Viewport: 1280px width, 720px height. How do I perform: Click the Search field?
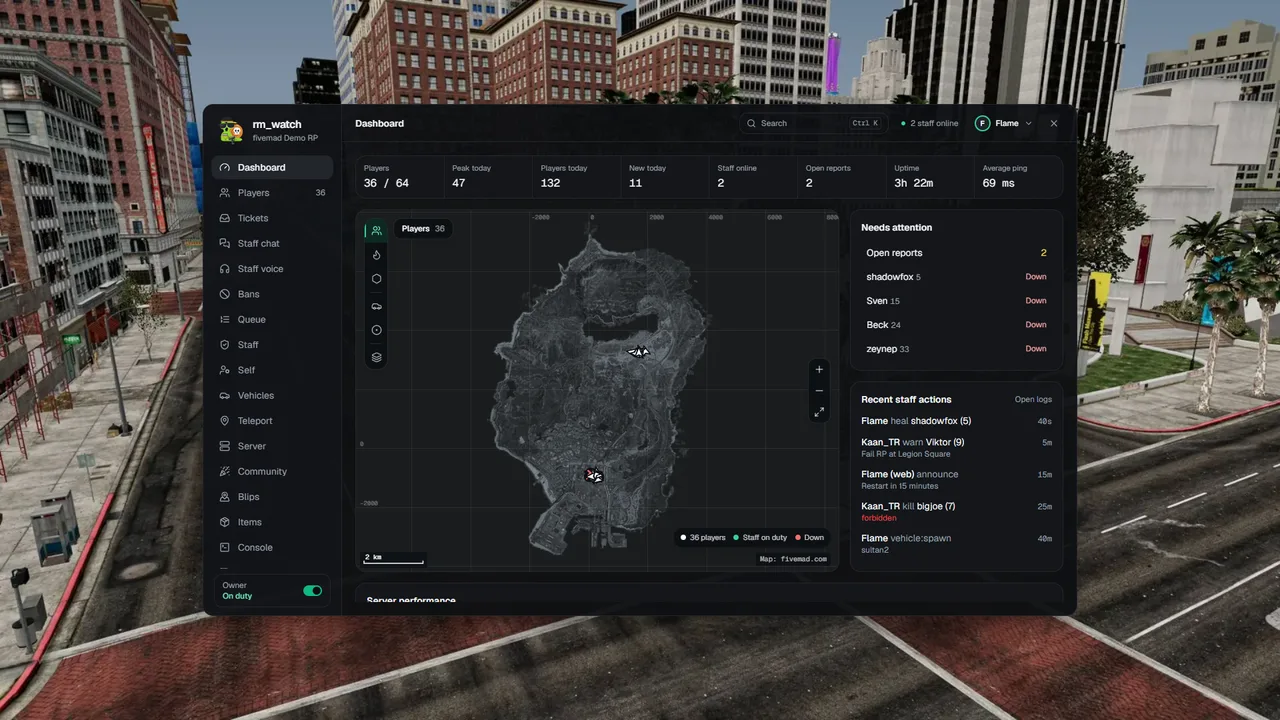[812, 123]
